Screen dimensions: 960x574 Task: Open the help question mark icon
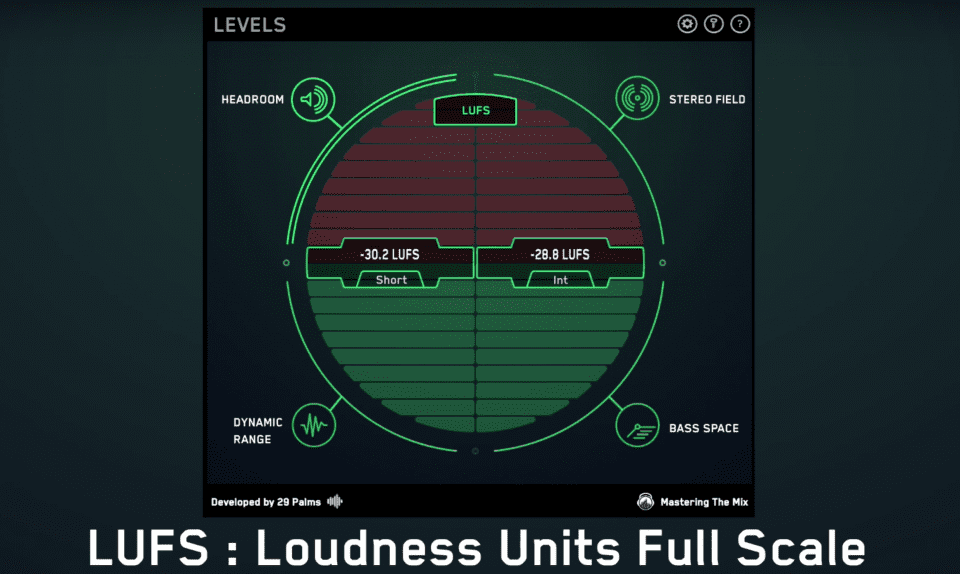[740, 24]
